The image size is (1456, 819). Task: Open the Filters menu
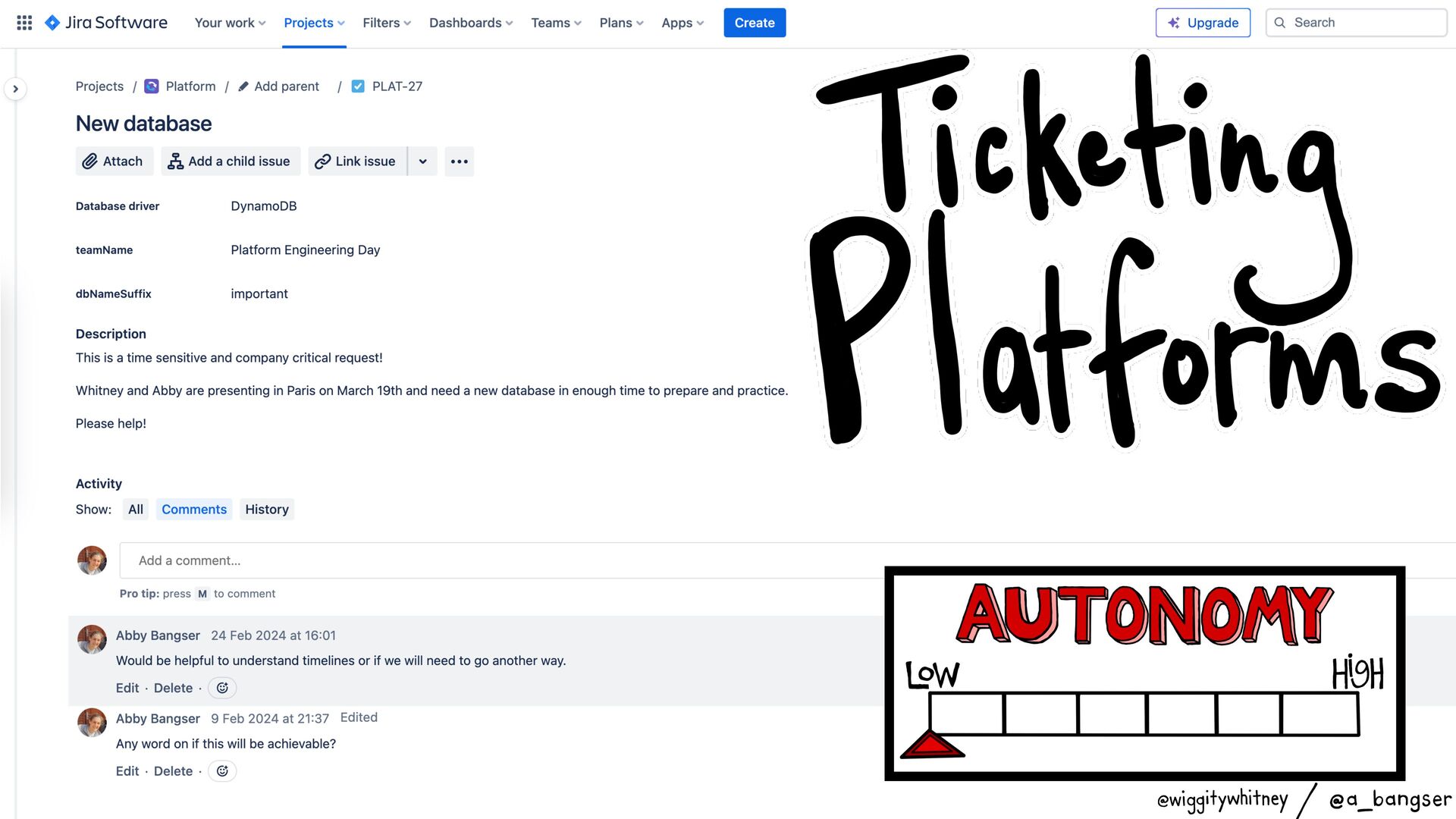click(387, 23)
